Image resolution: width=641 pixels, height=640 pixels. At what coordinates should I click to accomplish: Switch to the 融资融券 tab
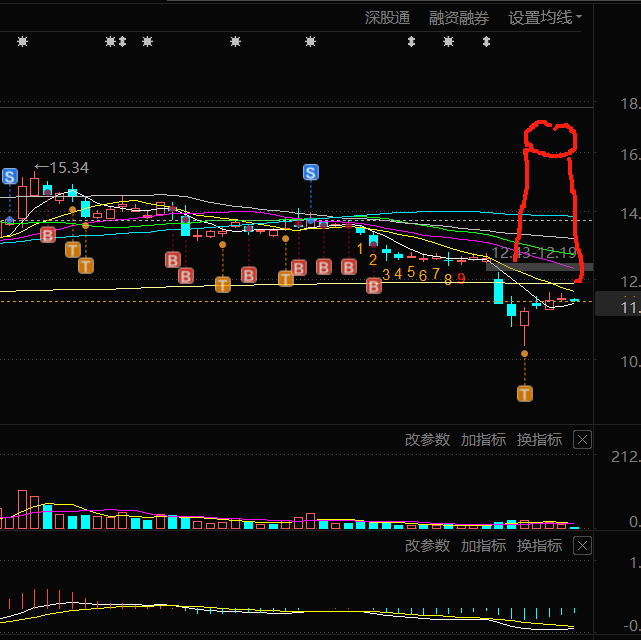(459, 18)
